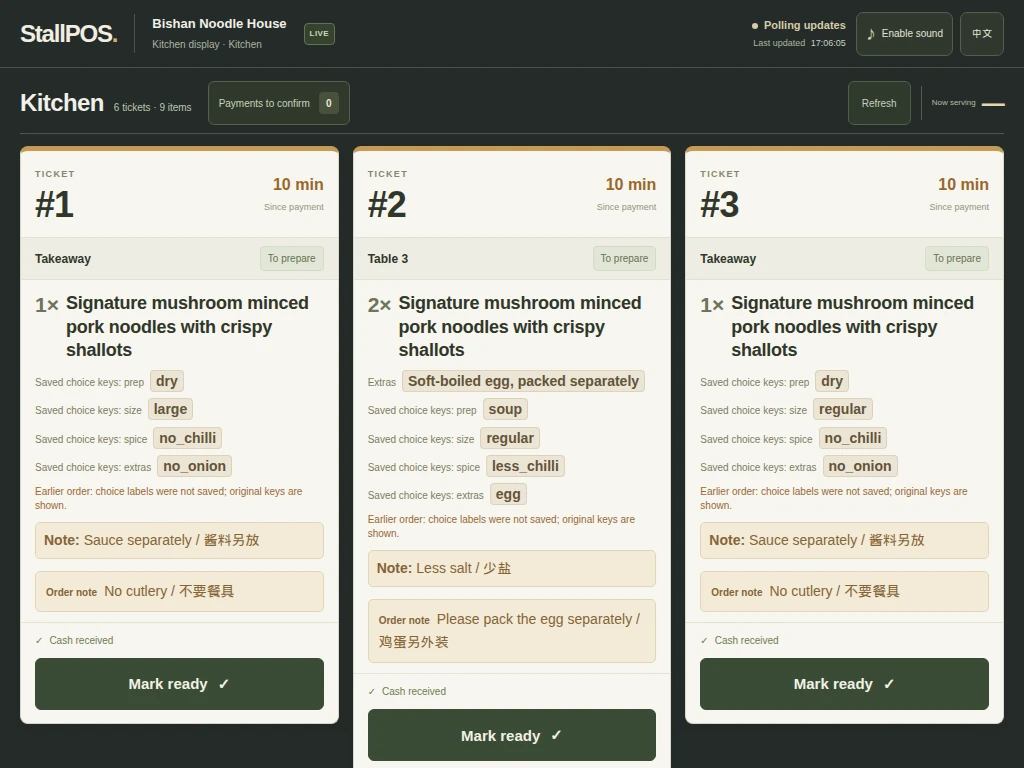1024x768 pixels.
Task: Click the Last updated 17:06:05 timestamp
Action: (x=799, y=43)
